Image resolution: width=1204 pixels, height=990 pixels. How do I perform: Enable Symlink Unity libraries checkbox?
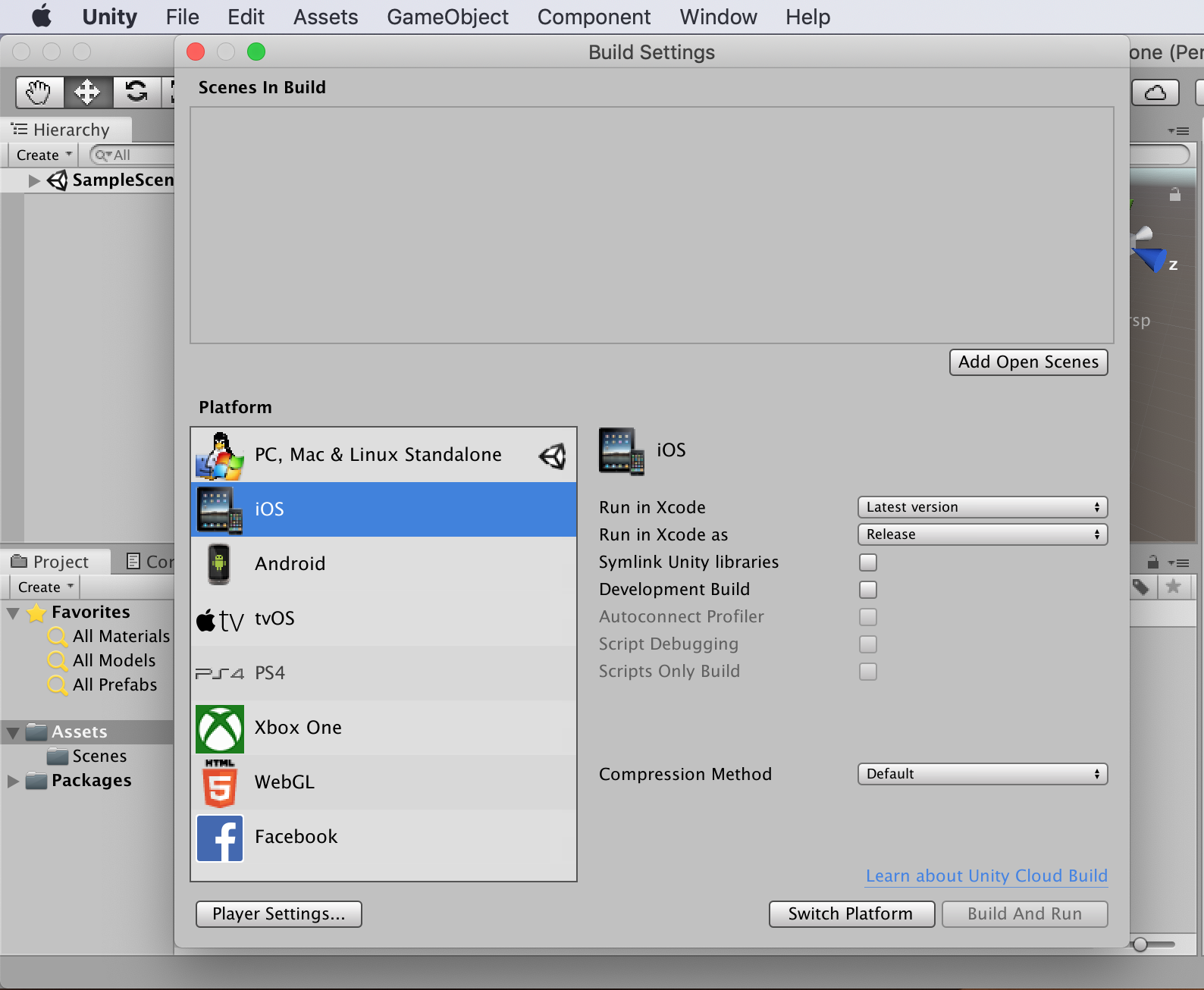point(868,562)
